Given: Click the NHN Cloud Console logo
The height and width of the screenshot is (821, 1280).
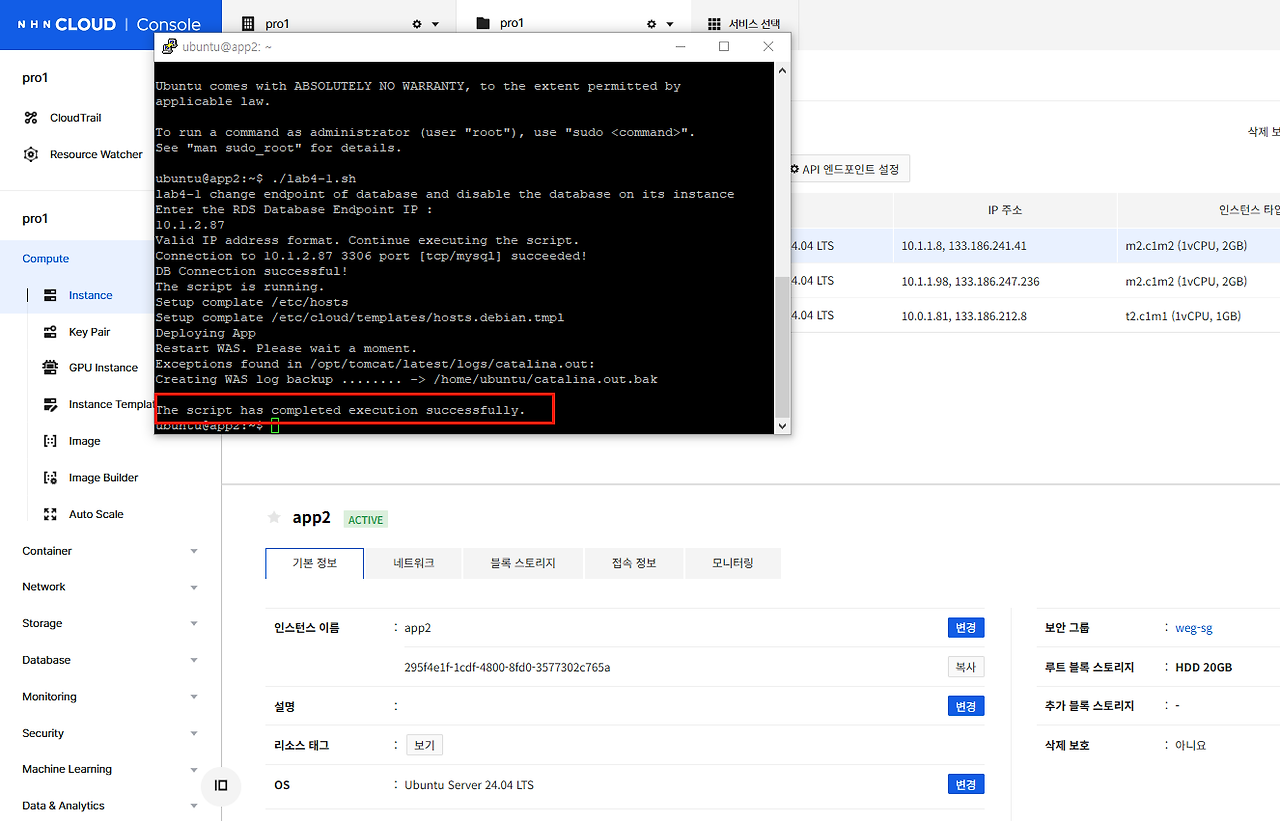Looking at the screenshot, I should (109, 24).
